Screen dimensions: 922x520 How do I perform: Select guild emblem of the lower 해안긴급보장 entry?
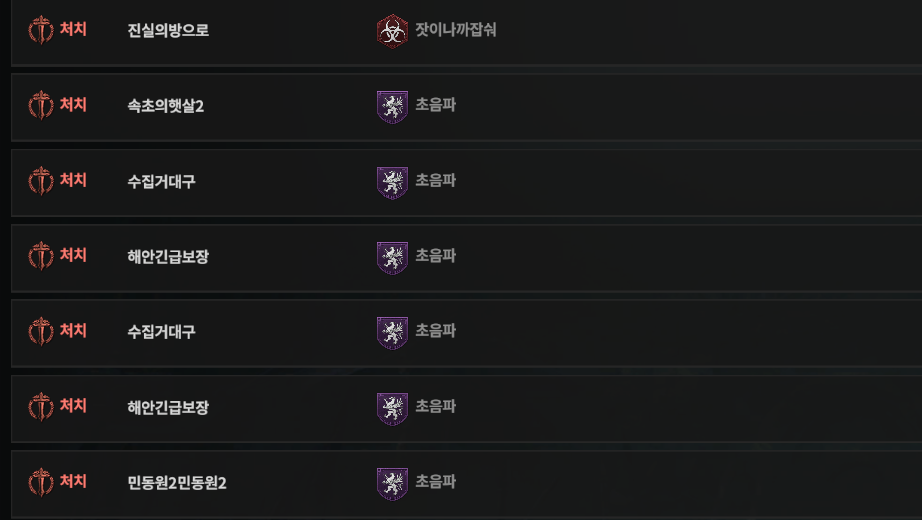[x=392, y=408]
